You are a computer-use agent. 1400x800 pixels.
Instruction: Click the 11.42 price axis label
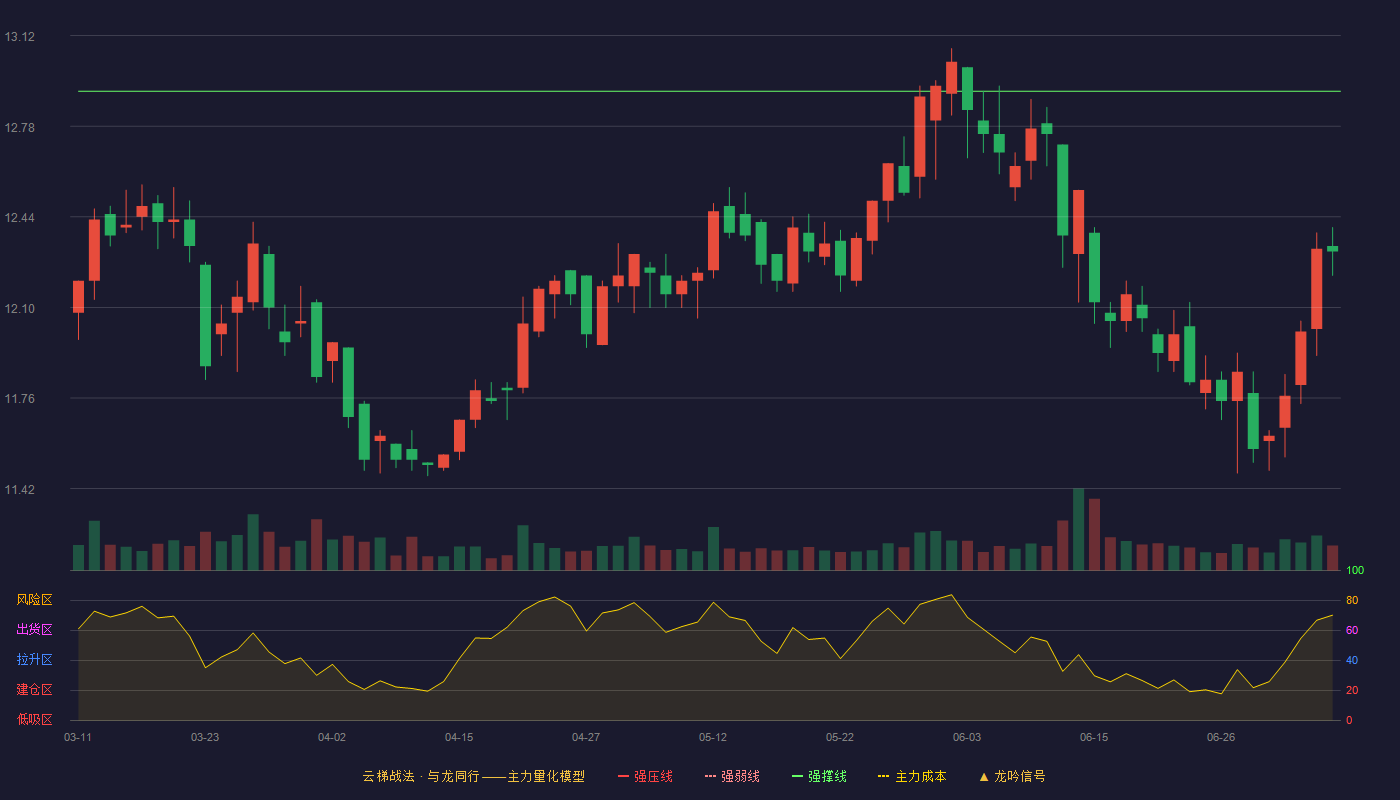point(20,490)
